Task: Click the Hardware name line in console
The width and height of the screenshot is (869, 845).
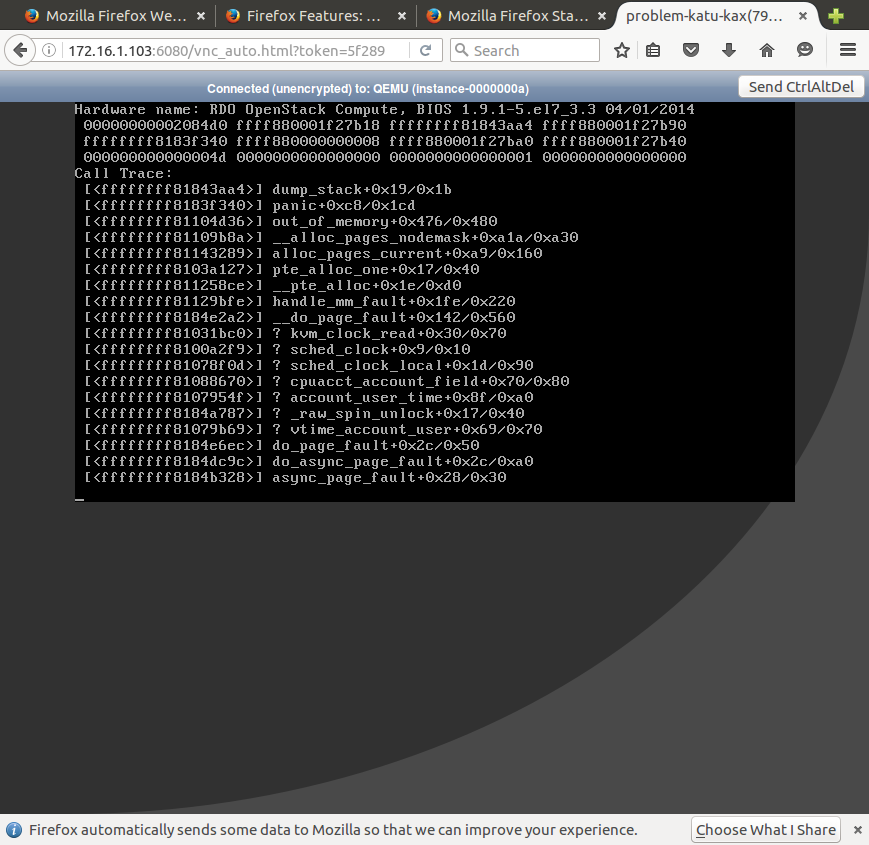Action: pyautogui.click(x=384, y=109)
